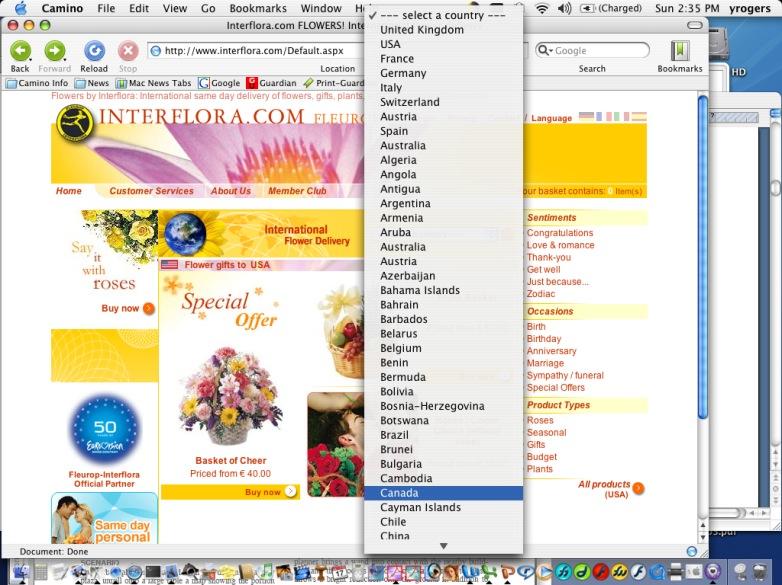Click the red Stop toolbar icon
This screenshot has width=782, height=585.
pyautogui.click(x=128, y=51)
